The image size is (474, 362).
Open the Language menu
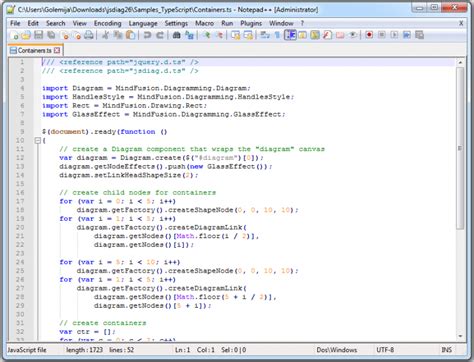click(x=143, y=23)
